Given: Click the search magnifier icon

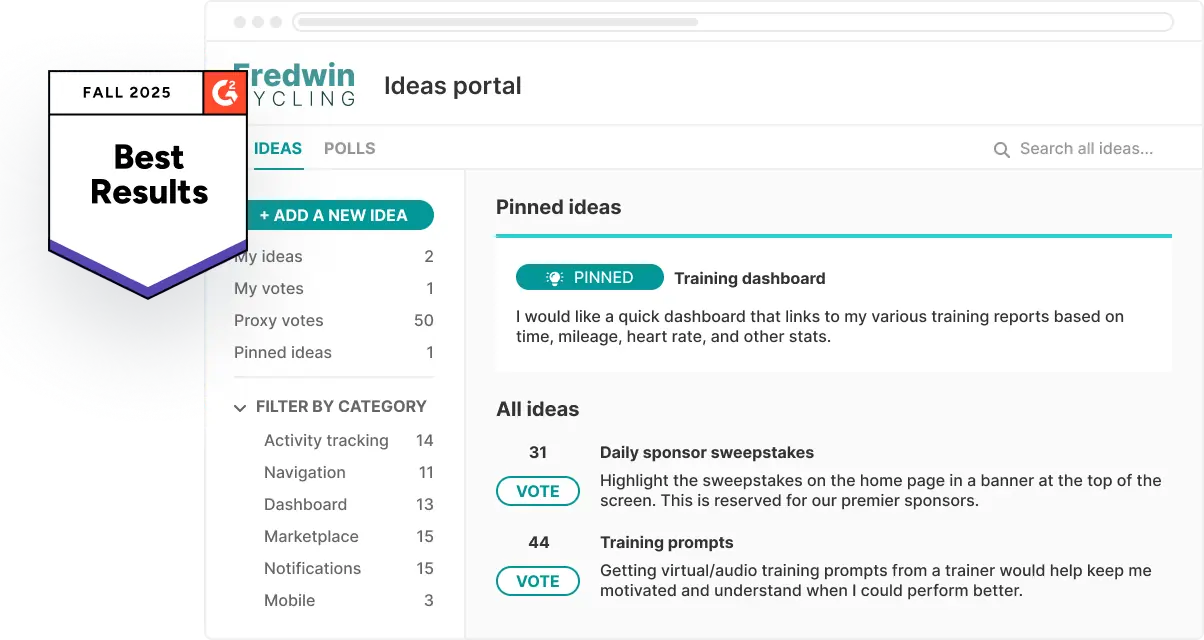Looking at the screenshot, I should (1001, 150).
